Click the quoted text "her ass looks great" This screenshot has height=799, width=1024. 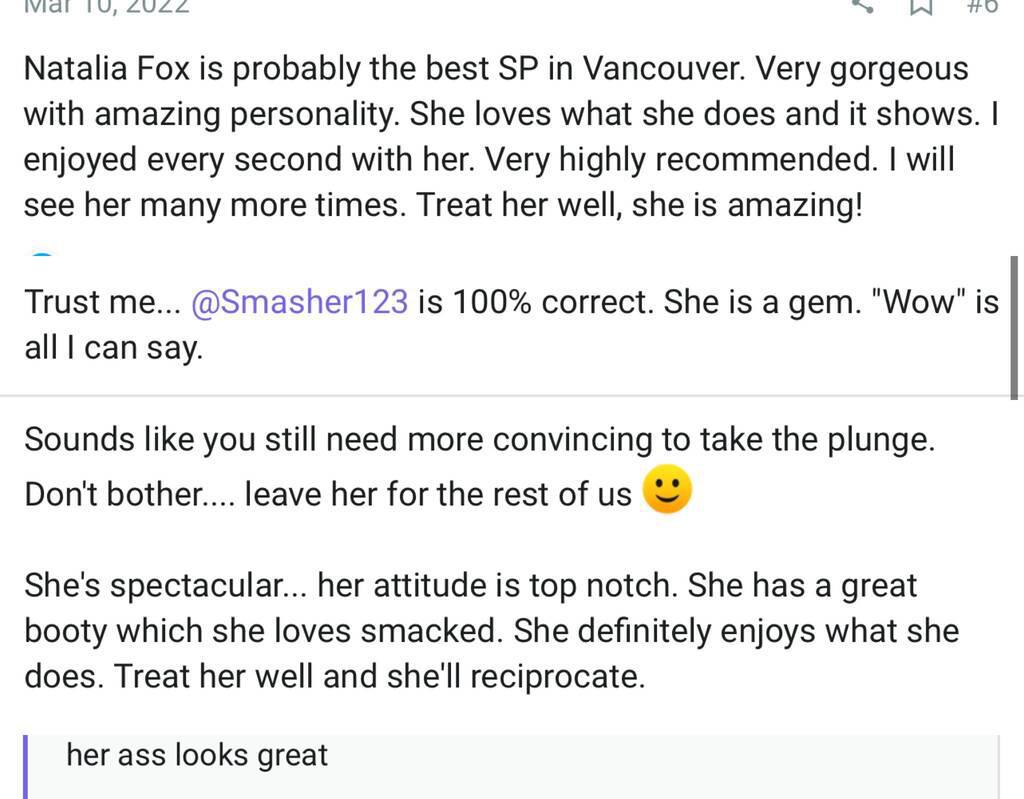click(197, 755)
